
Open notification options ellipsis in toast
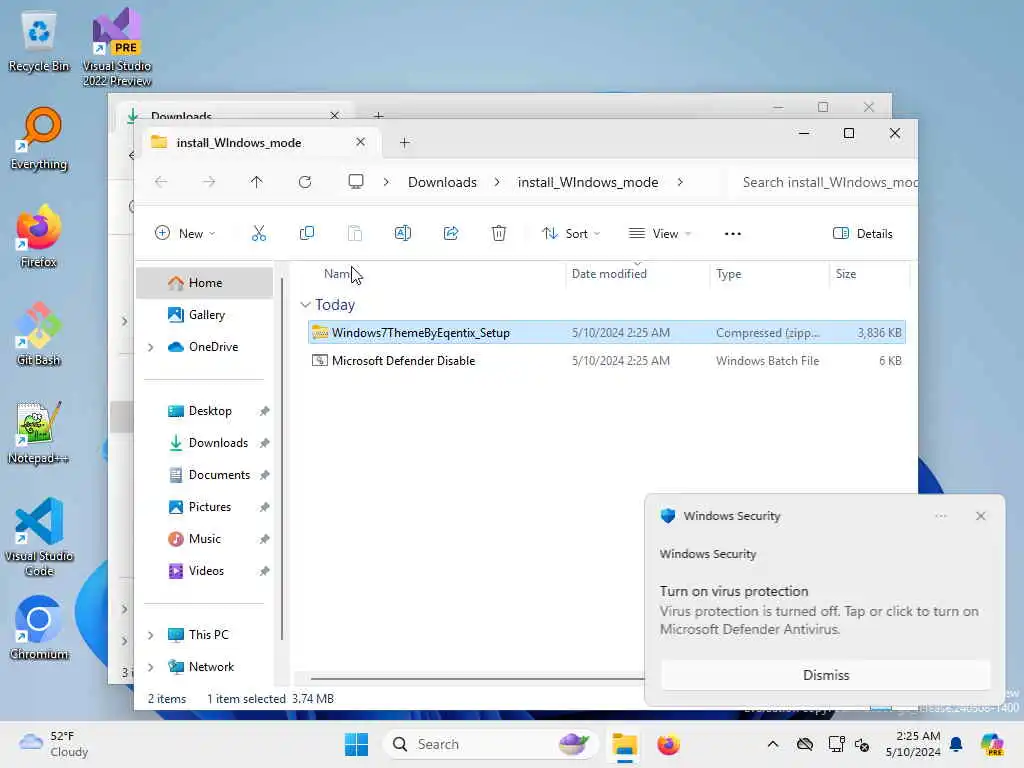pyautogui.click(x=940, y=516)
